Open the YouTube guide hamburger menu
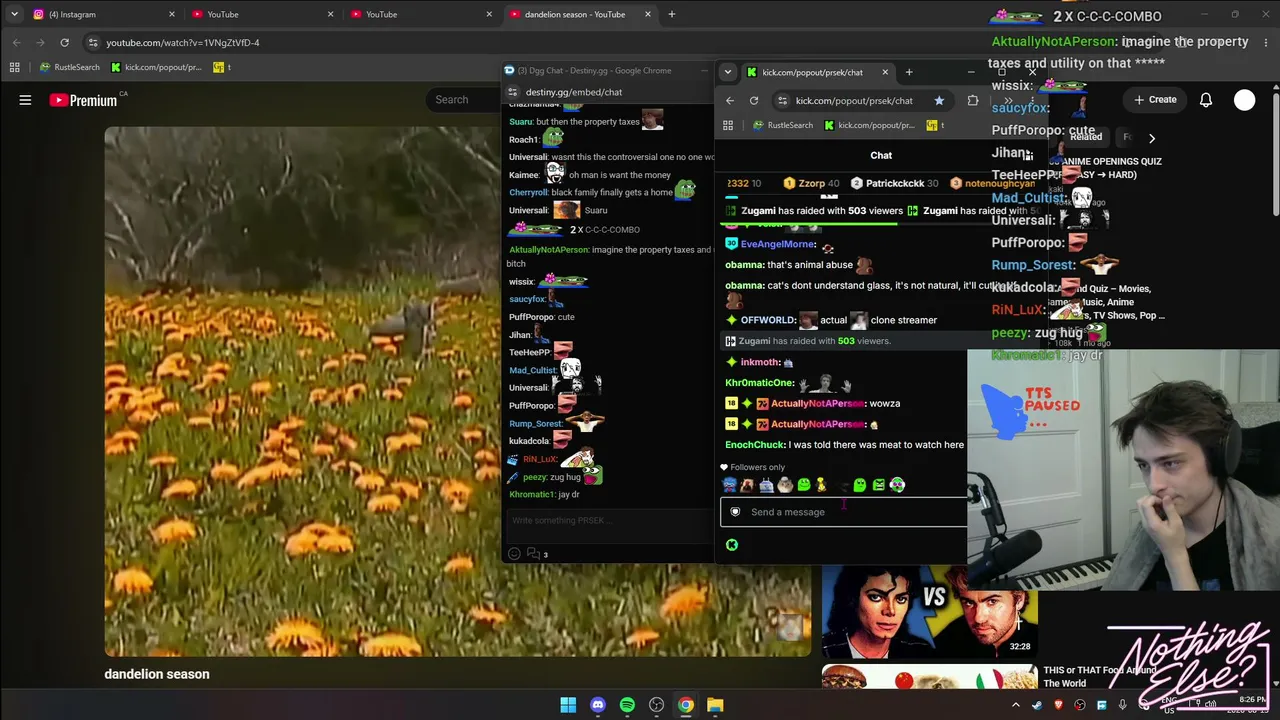Viewport: 1280px width, 720px height. pos(25,100)
